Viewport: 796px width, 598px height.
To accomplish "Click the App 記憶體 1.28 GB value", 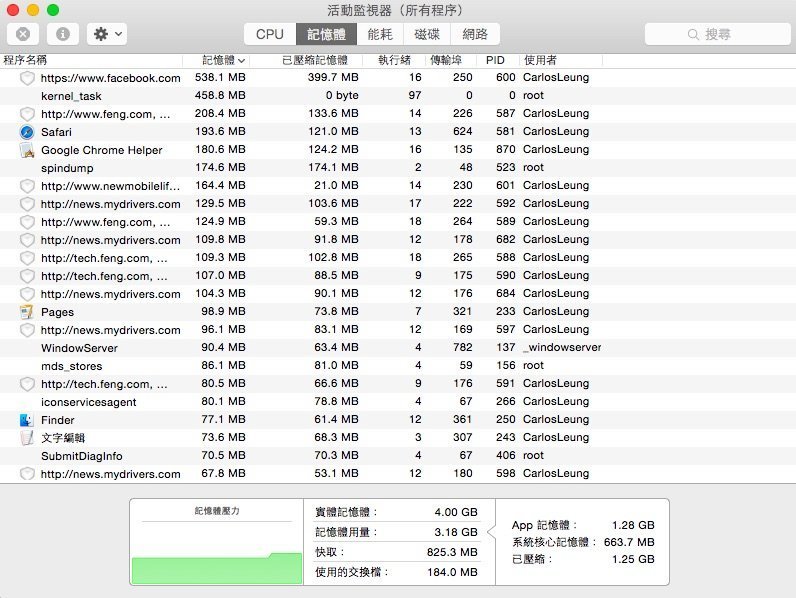I will [633, 525].
